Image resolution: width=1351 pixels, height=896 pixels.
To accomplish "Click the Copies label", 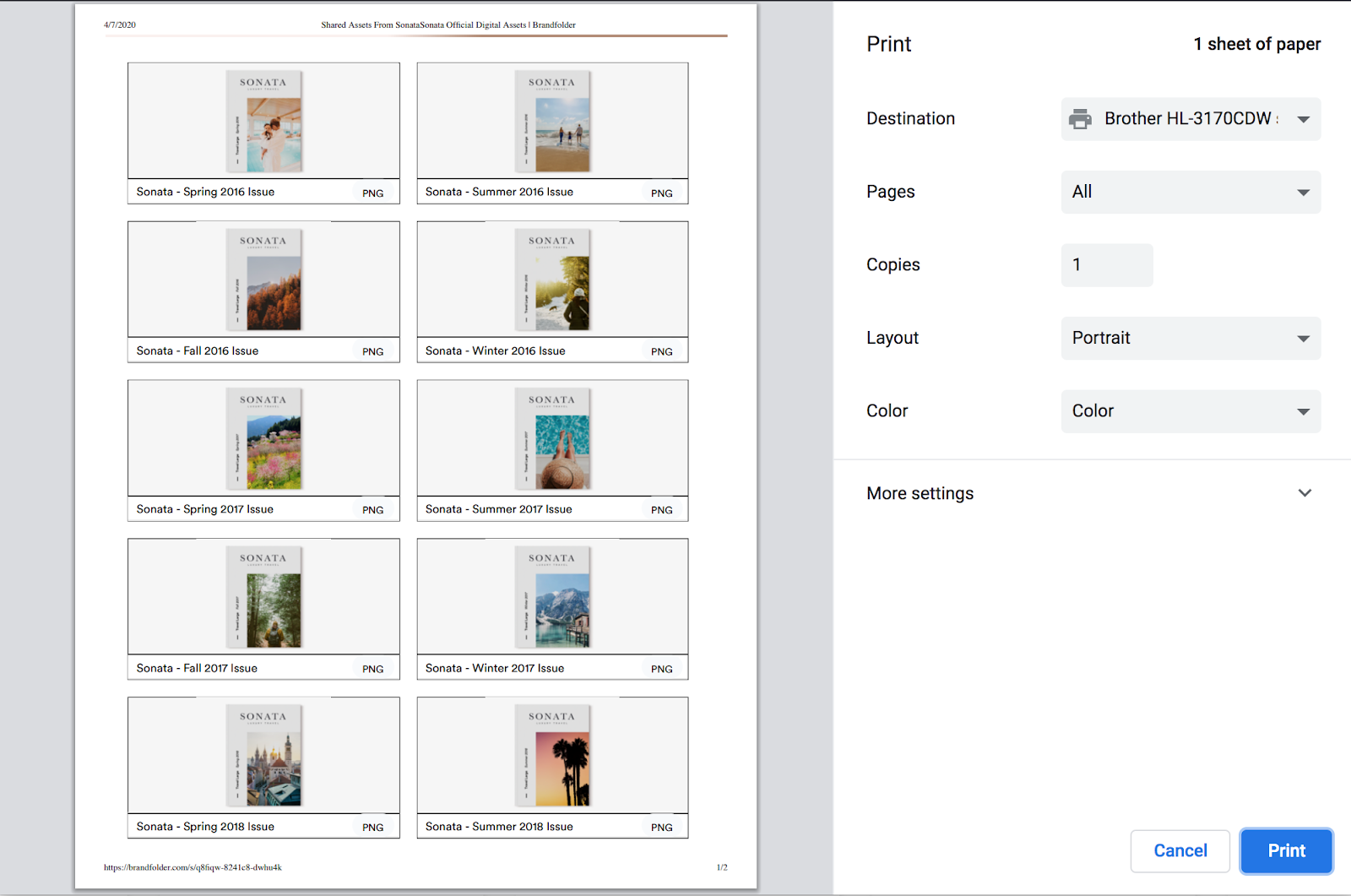I will (x=893, y=265).
